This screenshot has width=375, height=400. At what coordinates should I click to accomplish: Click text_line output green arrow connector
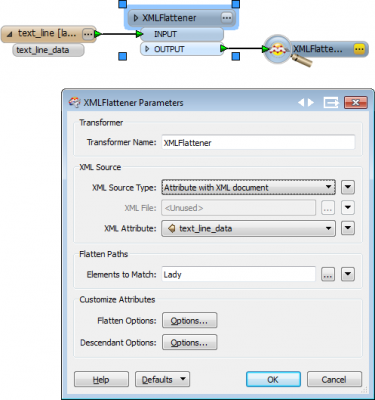point(98,34)
